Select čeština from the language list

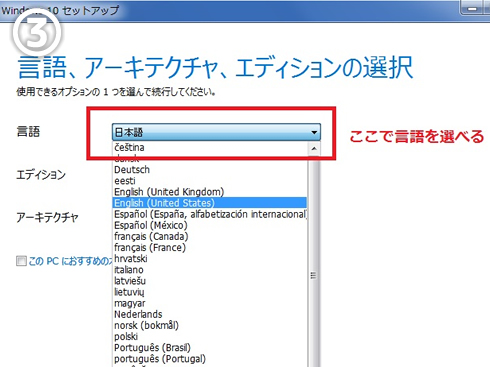click(210, 147)
